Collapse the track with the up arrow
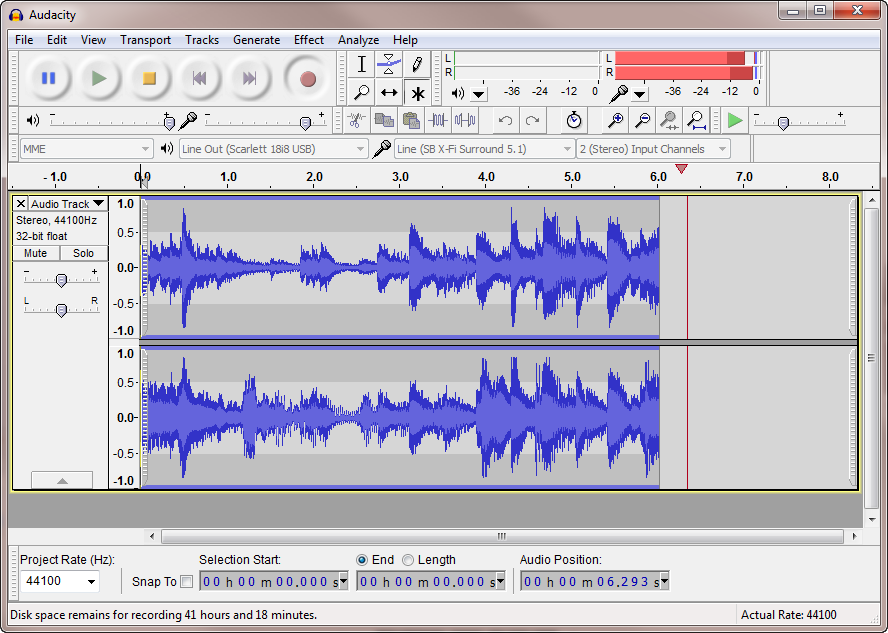This screenshot has height=633, width=888. [62, 480]
